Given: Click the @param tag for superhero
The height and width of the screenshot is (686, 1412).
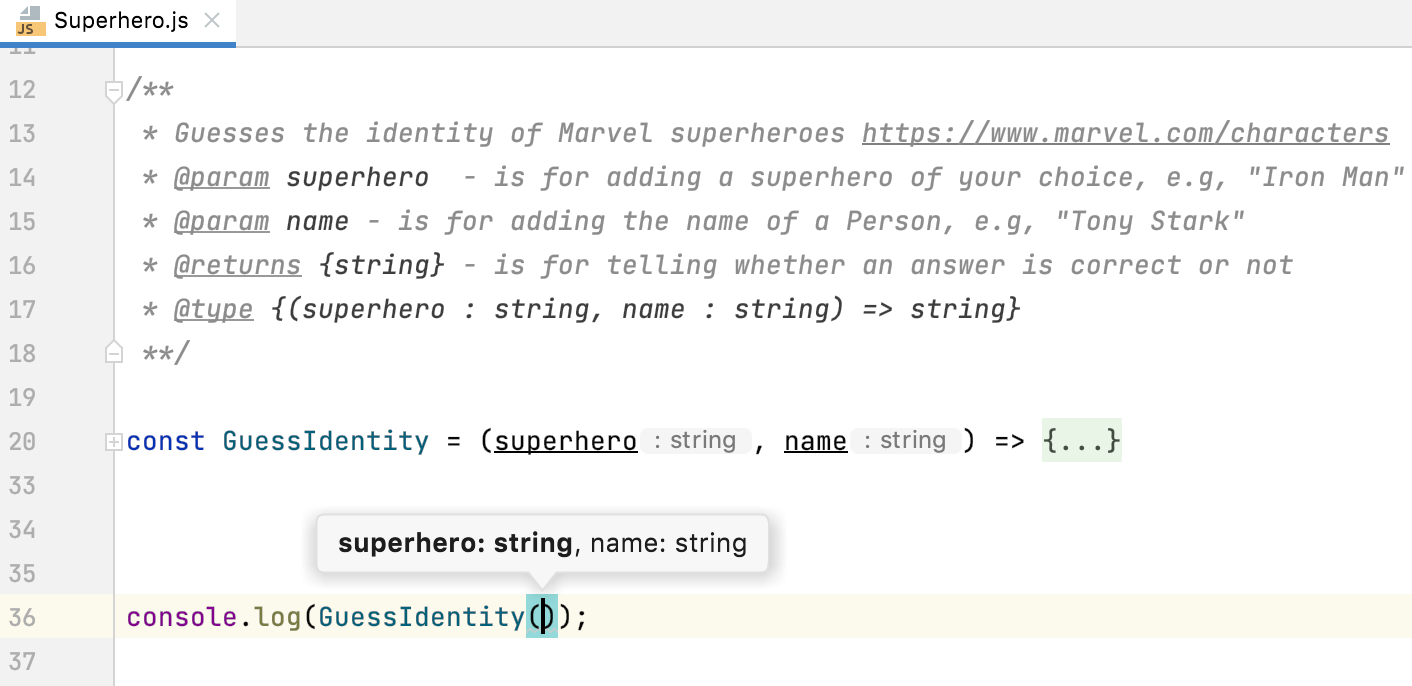Looking at the screenshot, I should (x=221, y=177).
